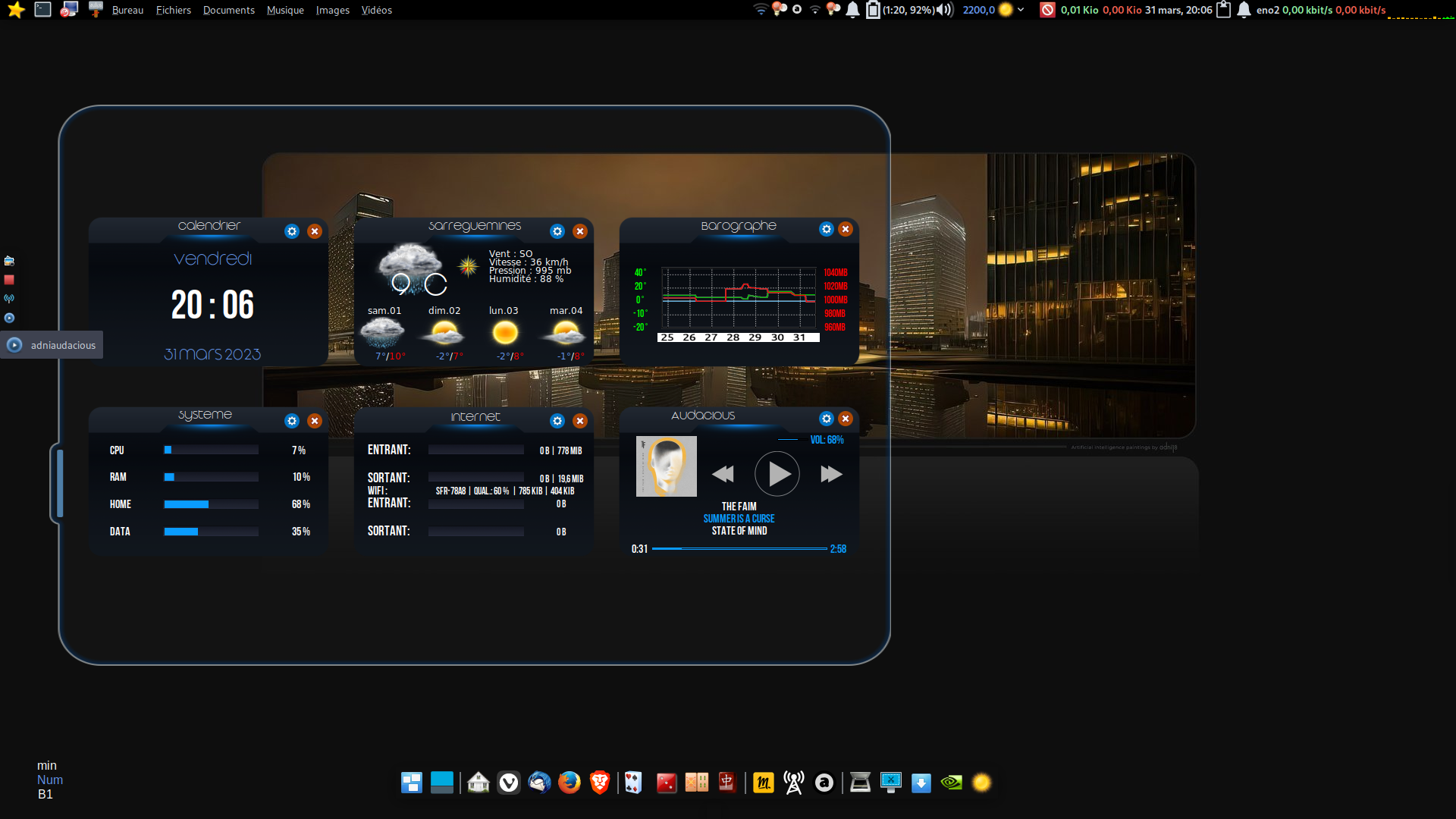
Task: Open the Documents menu in top panel
Action: [x=228, y=10]
